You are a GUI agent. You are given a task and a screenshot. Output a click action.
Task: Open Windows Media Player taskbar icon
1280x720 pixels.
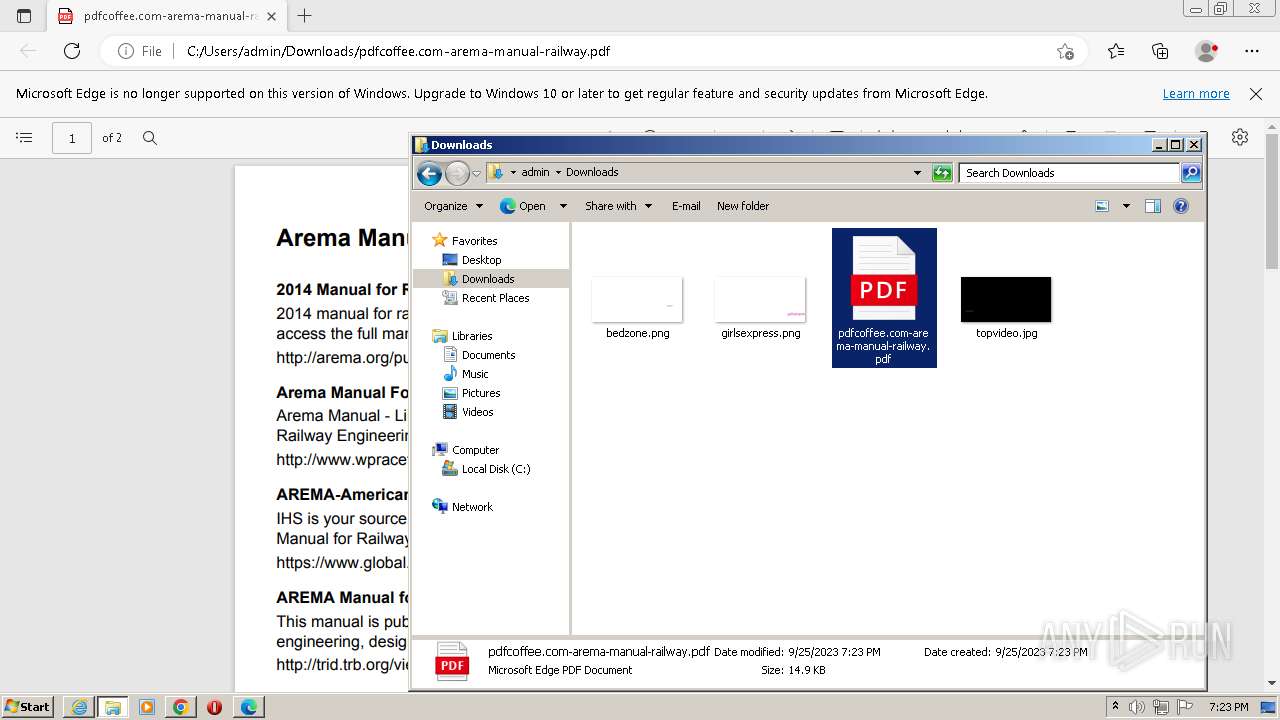(x=147, y=706)
